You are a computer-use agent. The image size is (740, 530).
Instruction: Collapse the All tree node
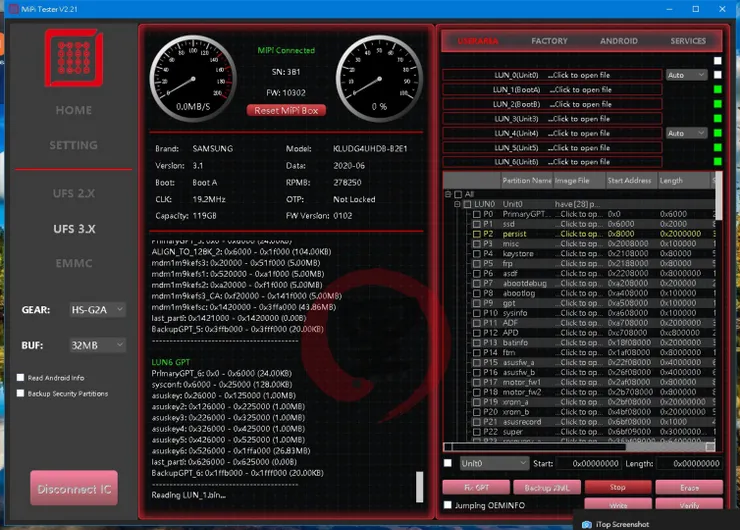pos(448,194)
